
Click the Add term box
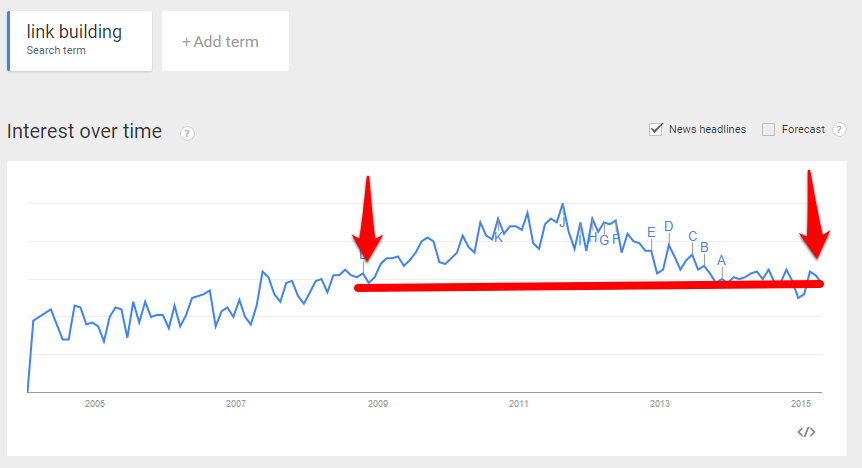tap(225, 41)
